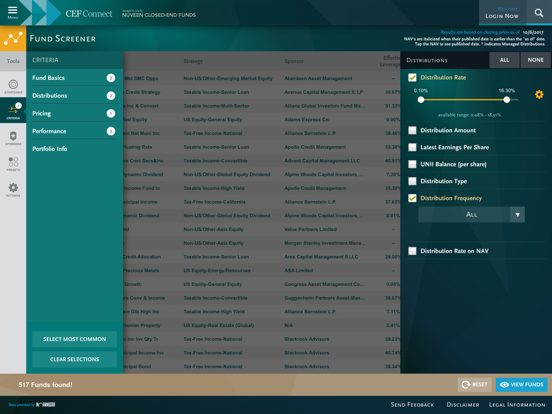Click the ALL distributions button
The height and width of the screenshot is (414, 552).
pos(504,60)
